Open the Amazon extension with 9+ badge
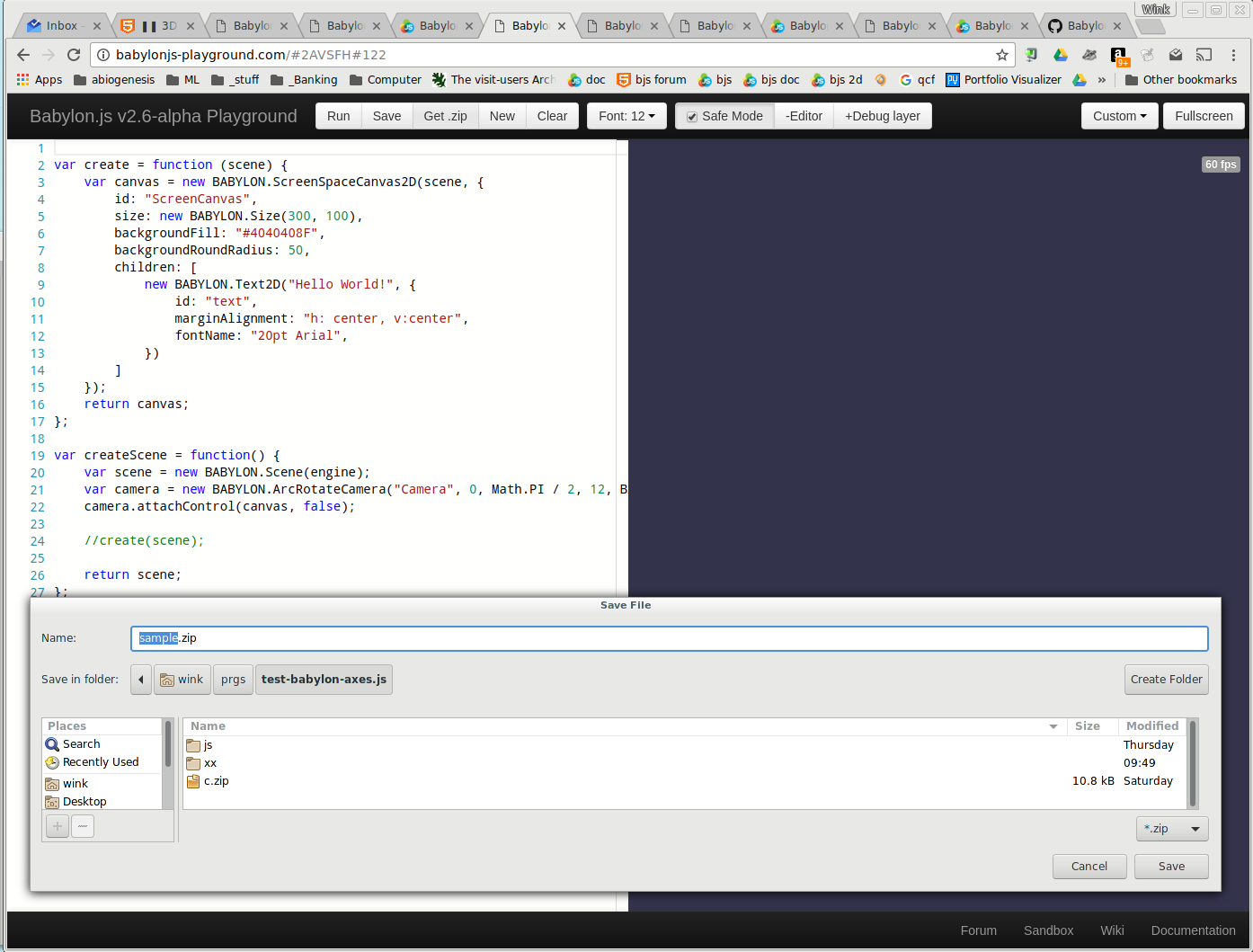 (x=1119, y=56)
